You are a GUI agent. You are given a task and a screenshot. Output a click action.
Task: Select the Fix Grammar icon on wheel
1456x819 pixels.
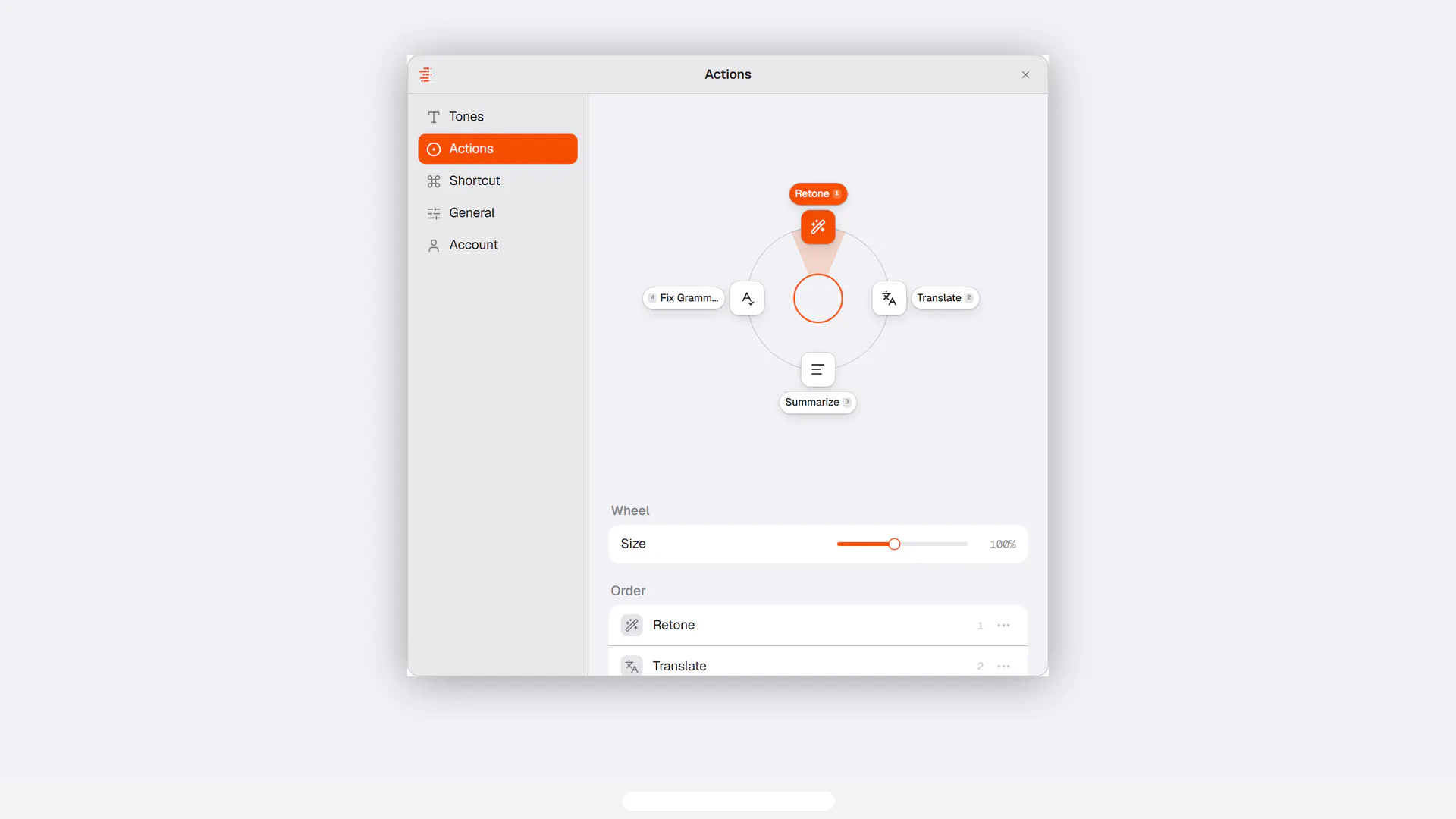(747, 298)
